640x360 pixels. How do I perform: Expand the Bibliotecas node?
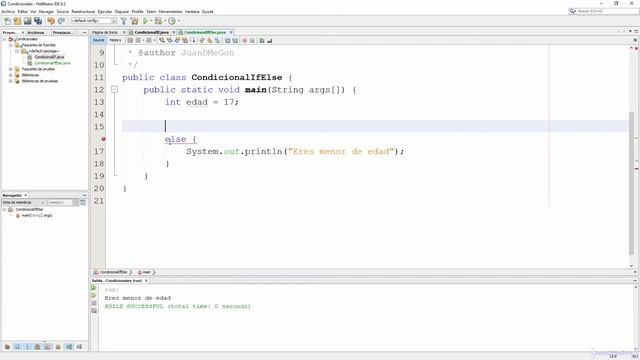(11, 75)
